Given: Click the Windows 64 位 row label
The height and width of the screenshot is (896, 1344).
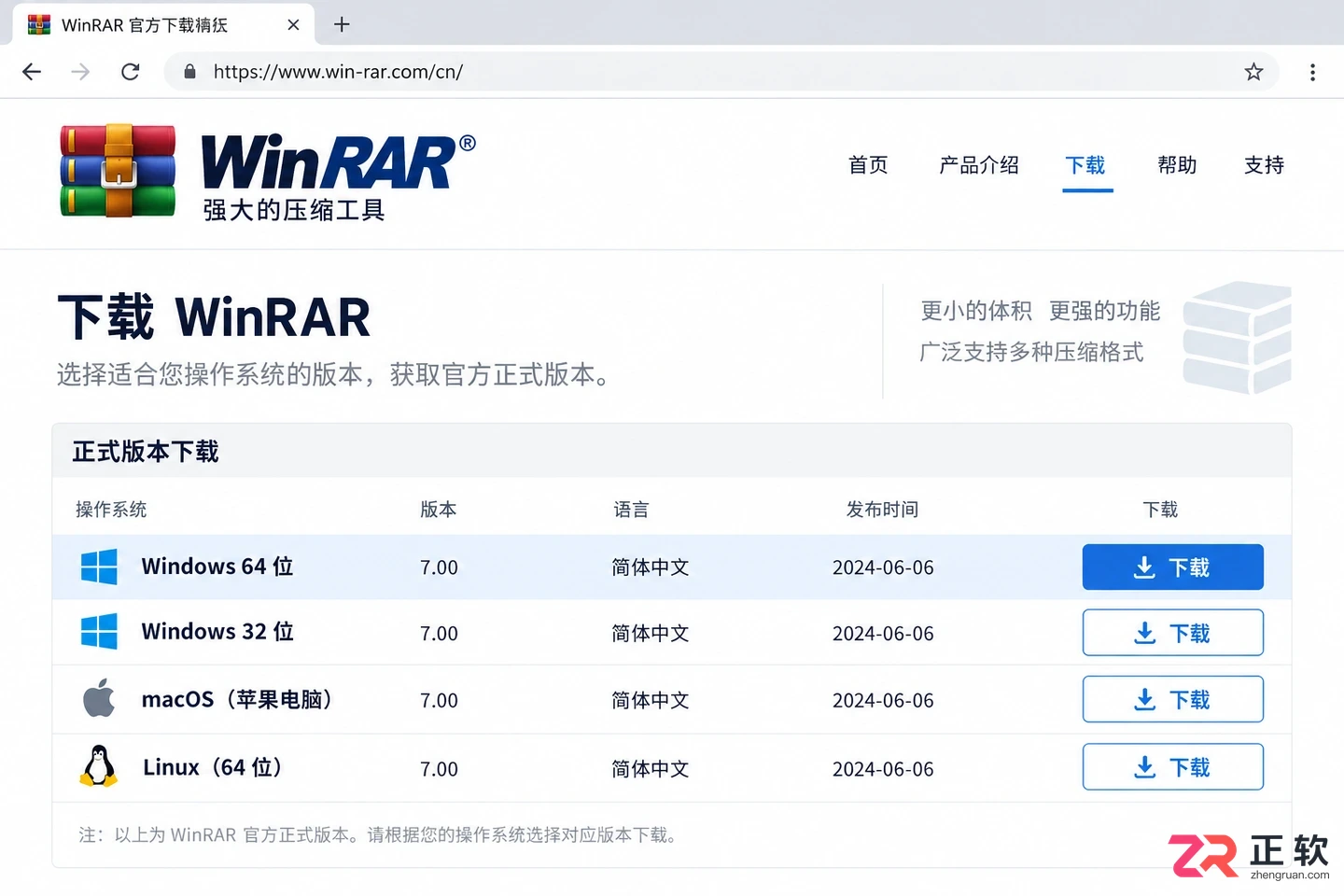Looking at the screenshot, I should [217, 567].
